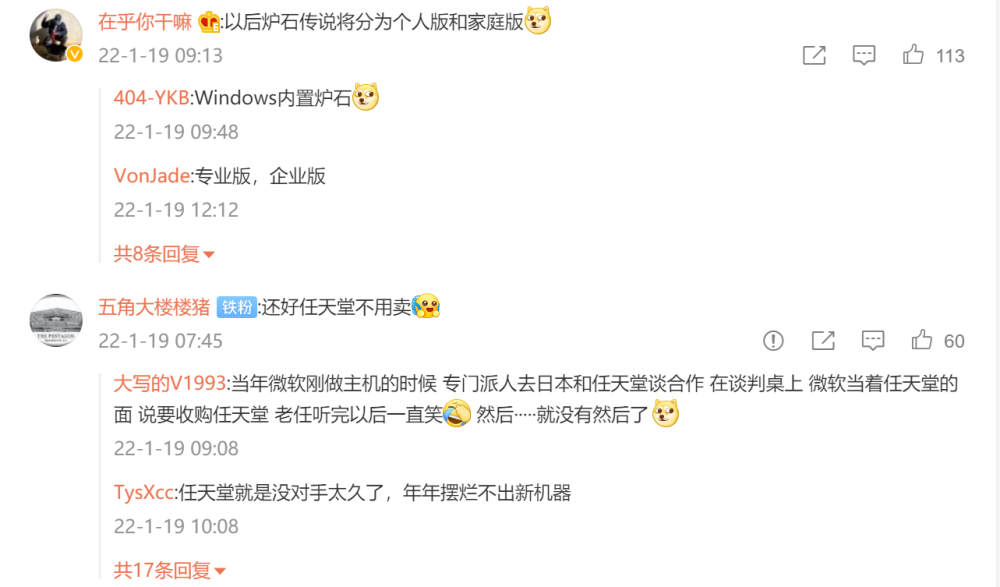Like 五角大楼楼猪's comment with 60 likes

click(922, 340)
